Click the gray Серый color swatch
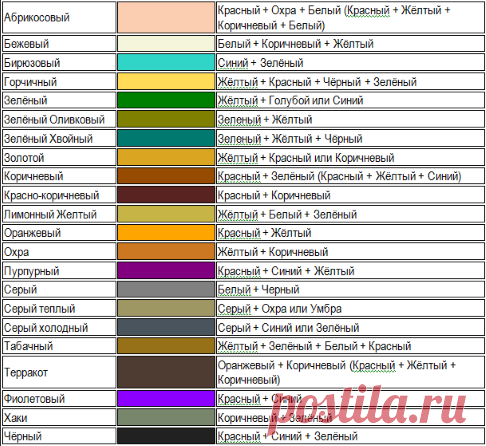486x446 pixels. pyautogui.click(x=166, y=289)
